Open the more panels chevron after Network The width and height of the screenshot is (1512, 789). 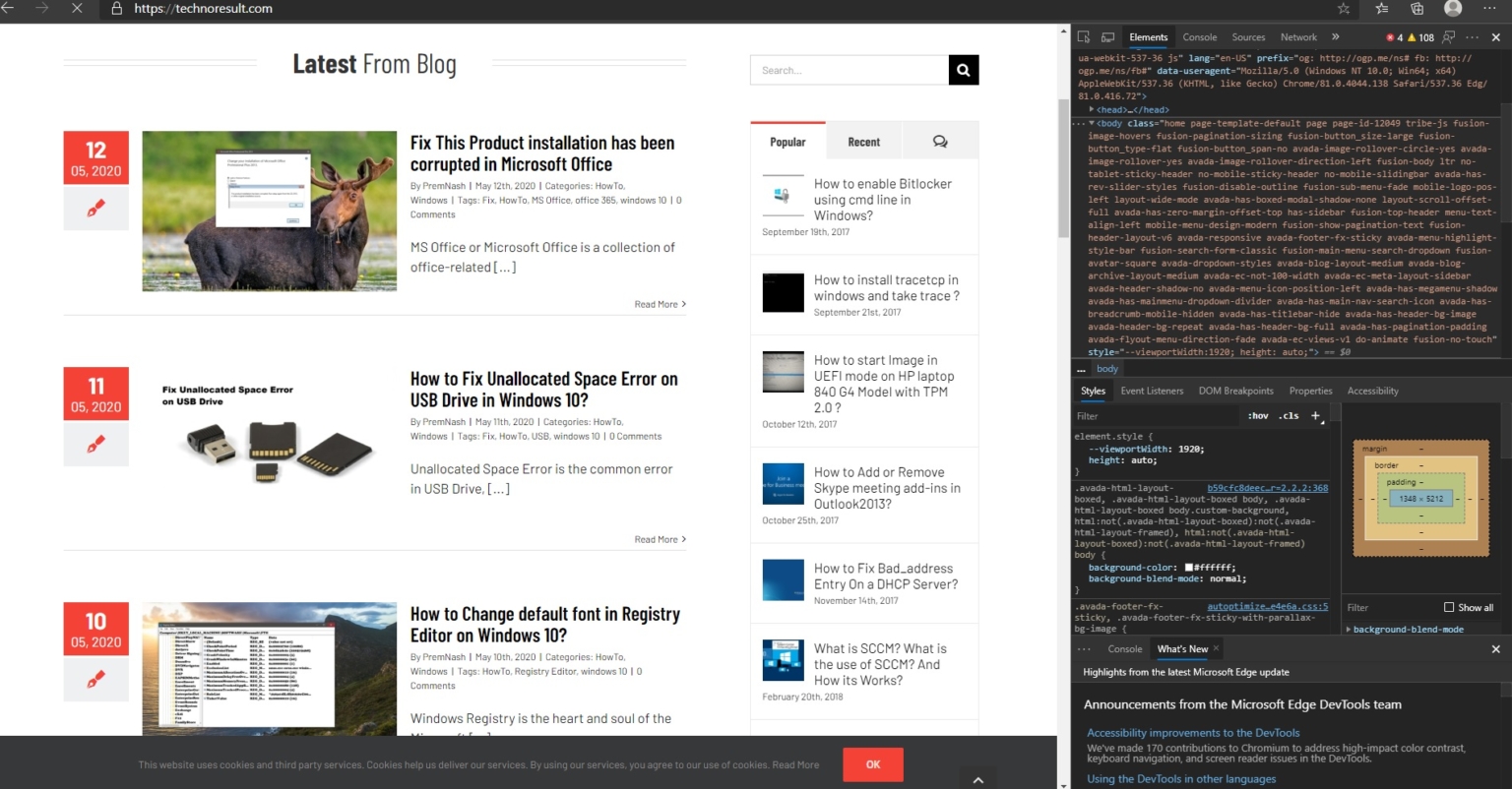(1335, 36)
